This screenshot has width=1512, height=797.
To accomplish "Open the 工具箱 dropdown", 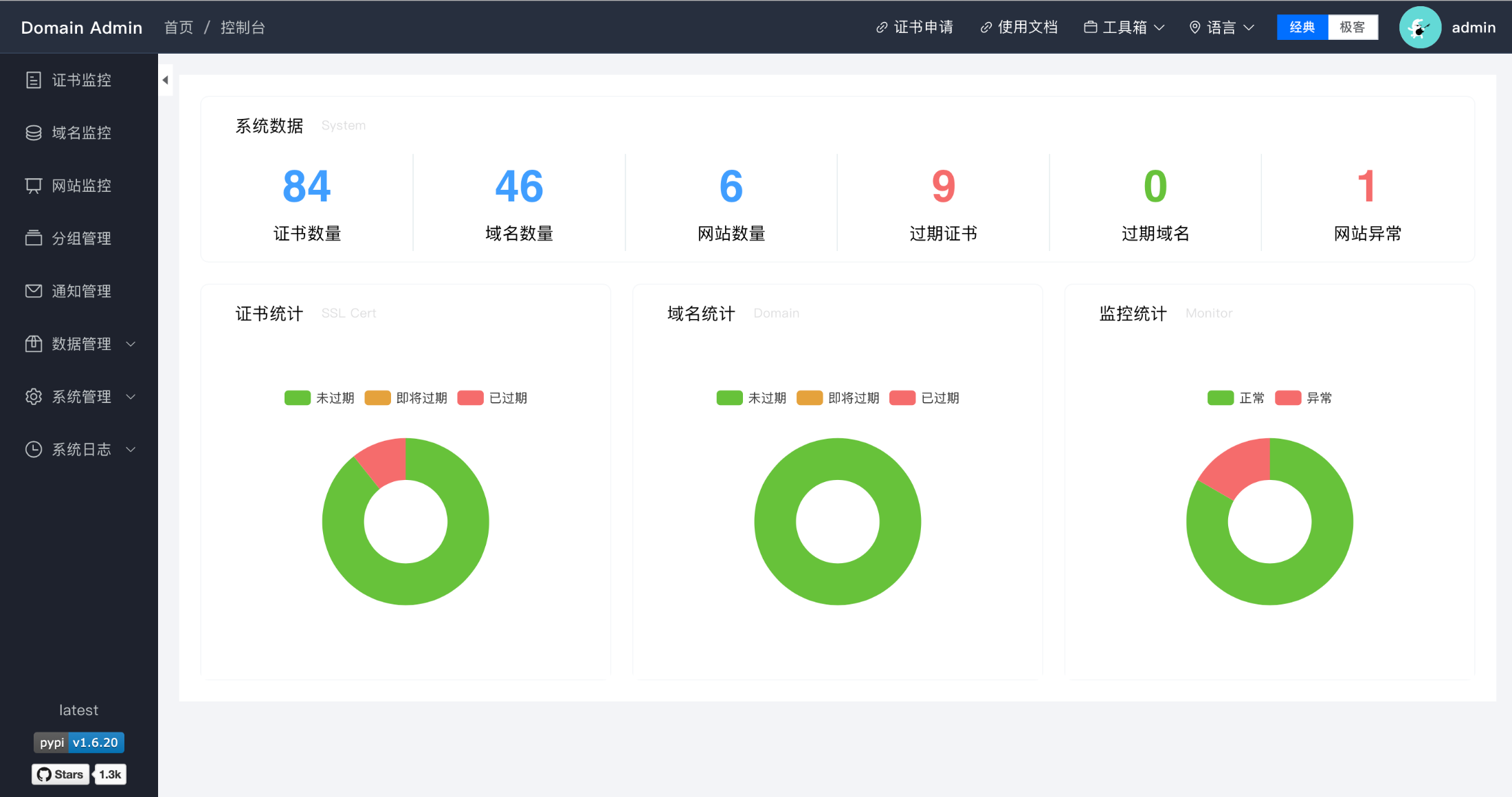I will (x=1123, y=27).
